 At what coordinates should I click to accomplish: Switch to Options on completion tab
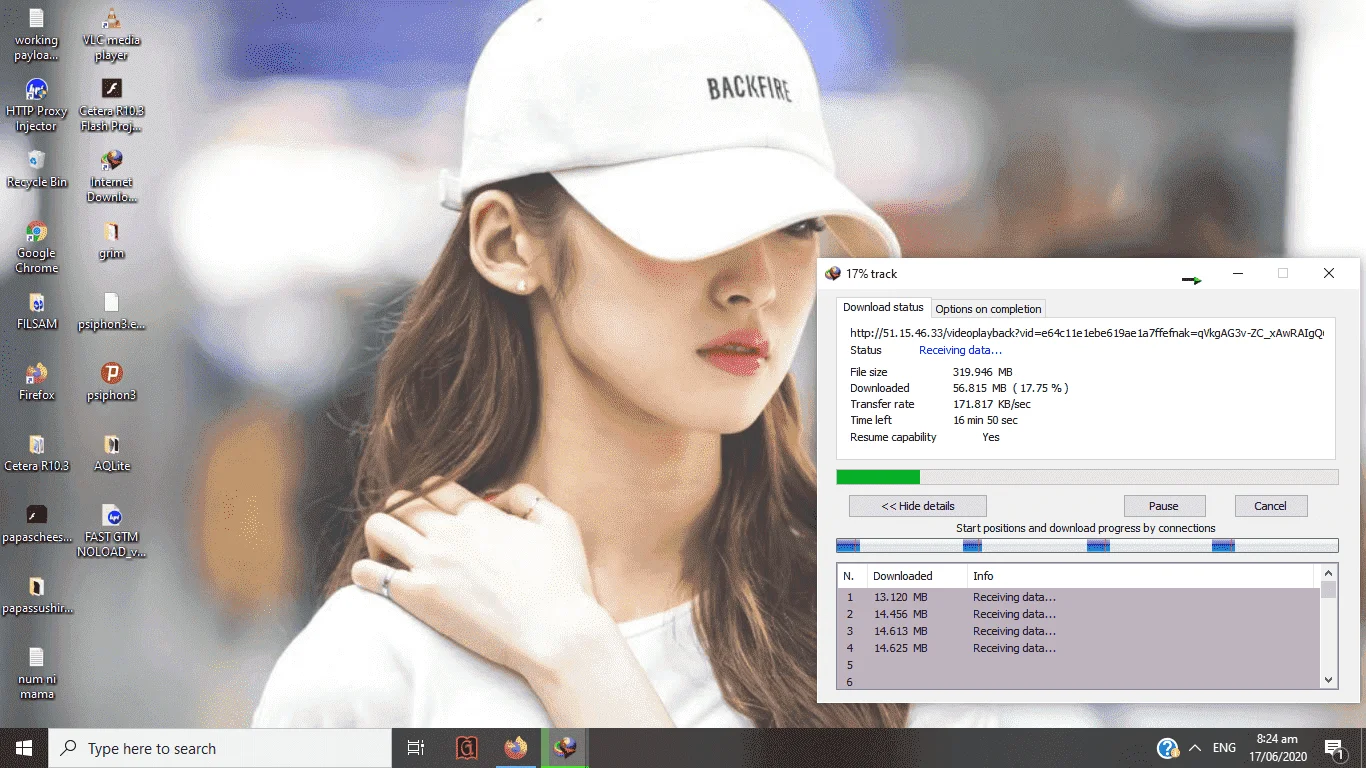[988, 309]
